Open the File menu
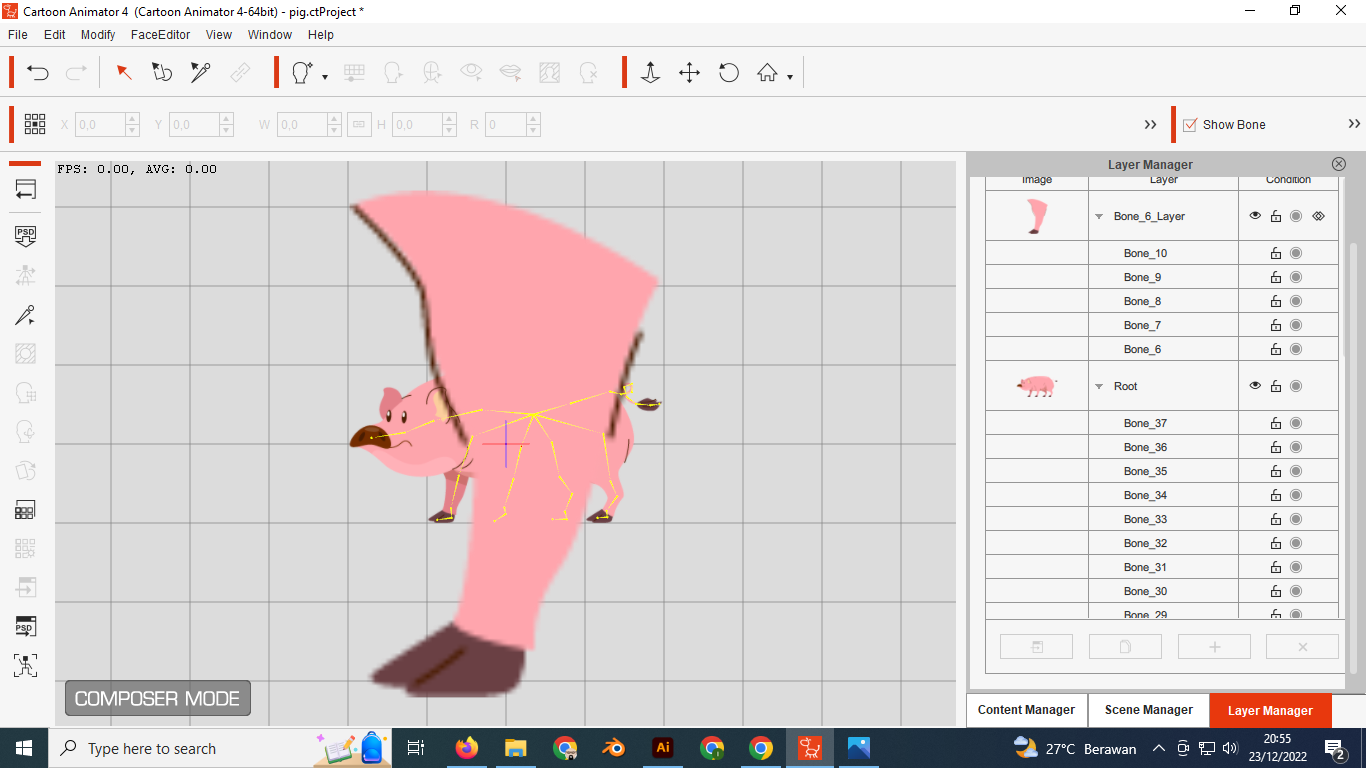Screen dimensions: 1366x768 18,34
